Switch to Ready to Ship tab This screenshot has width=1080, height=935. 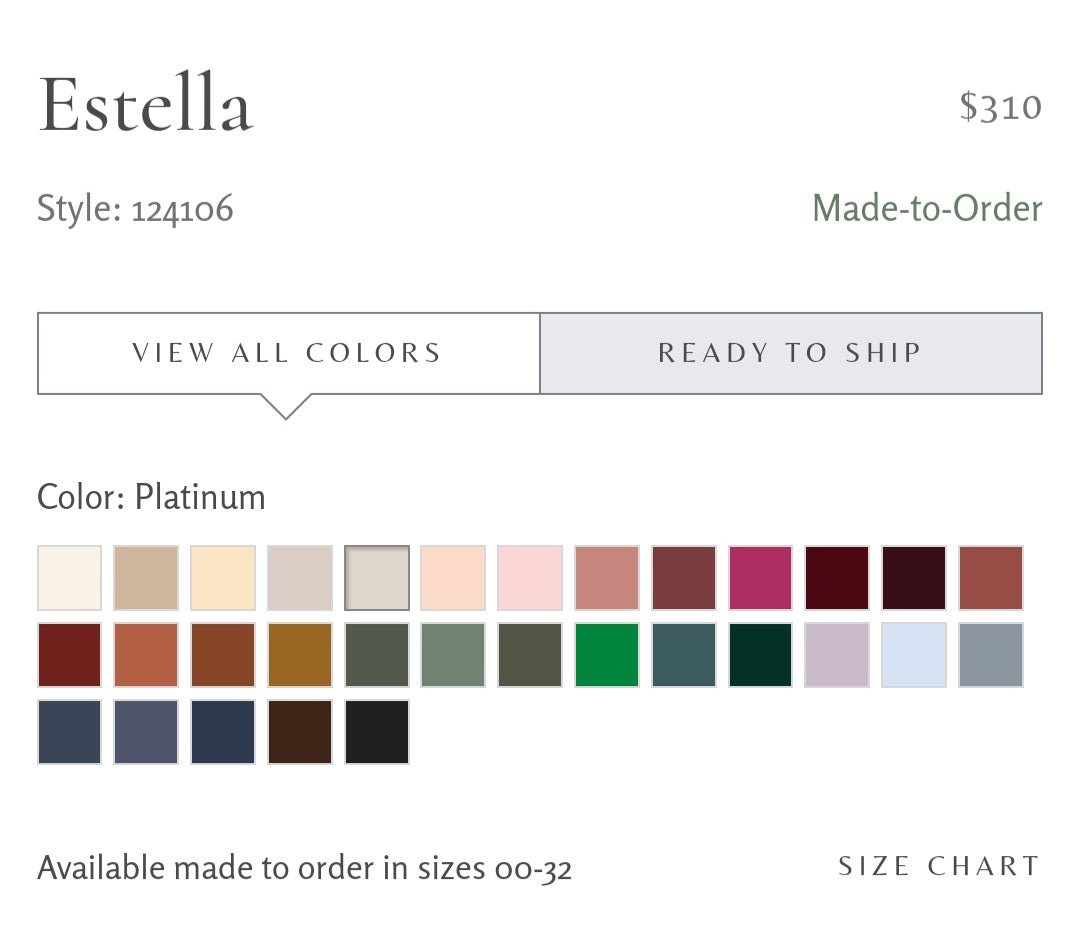pyautogui.click(x=790, y=353)
